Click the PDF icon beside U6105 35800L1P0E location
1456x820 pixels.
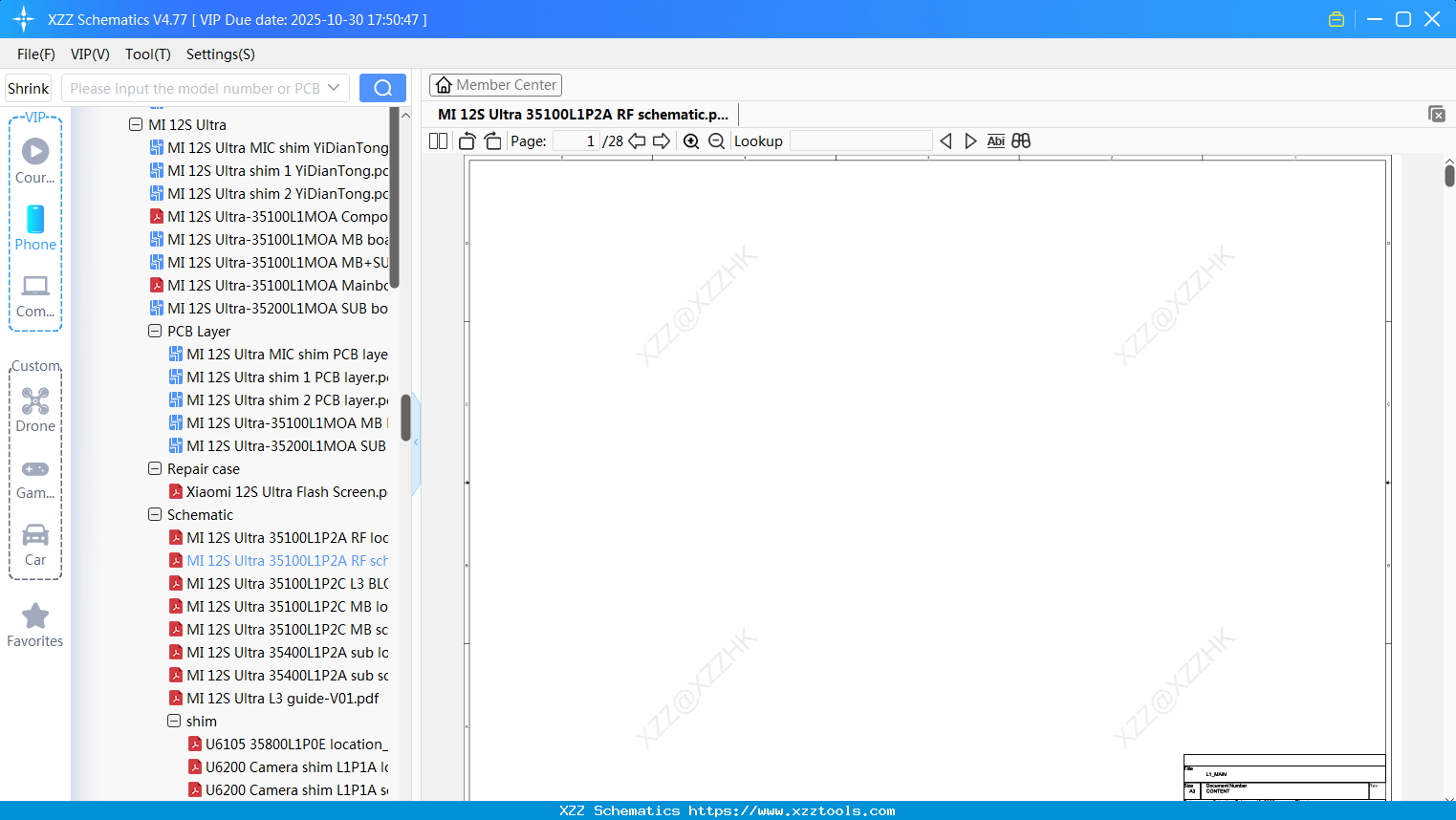coord(195,744)
